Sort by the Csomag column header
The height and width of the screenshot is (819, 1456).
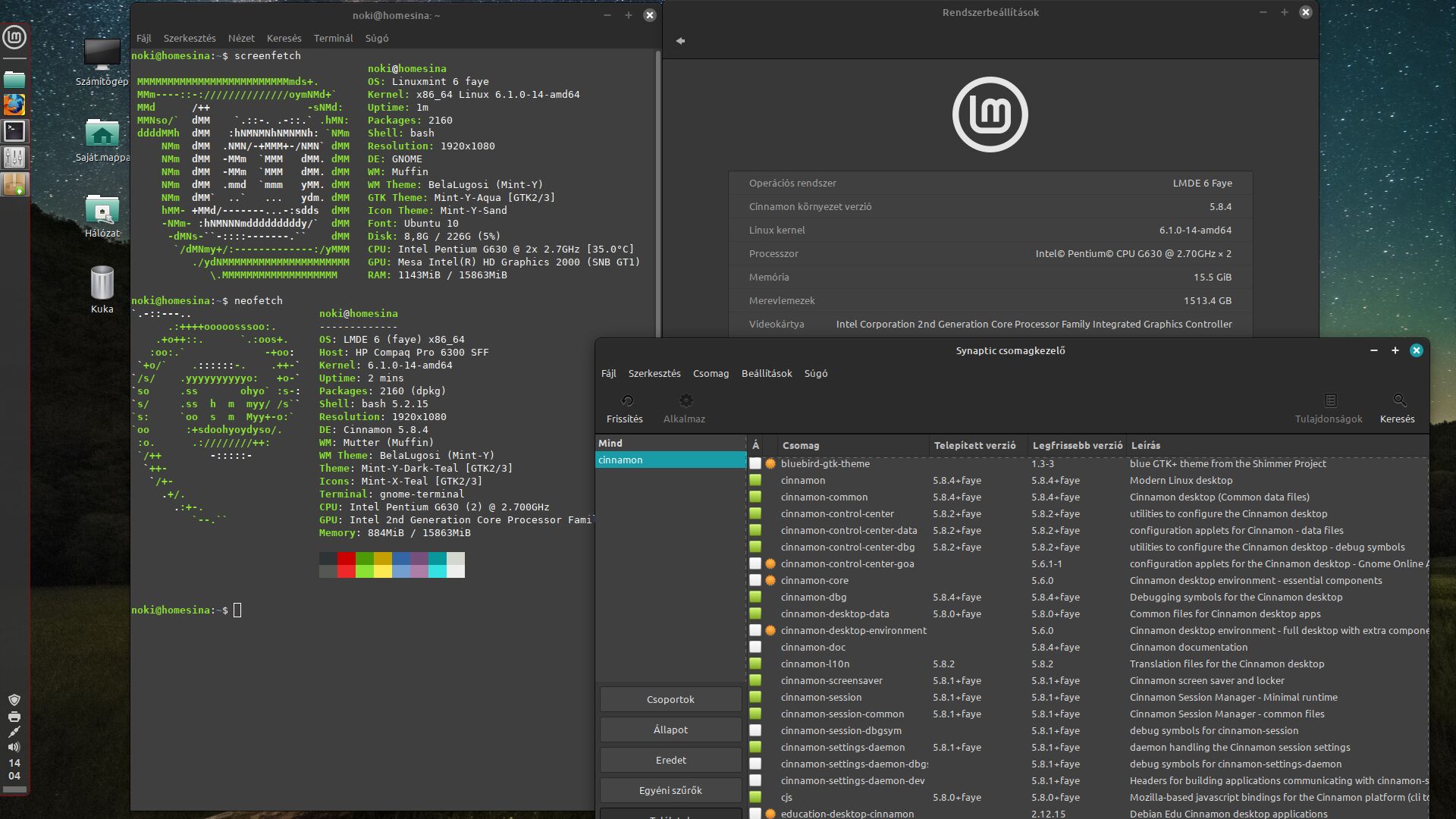click(x=853, y=445)
